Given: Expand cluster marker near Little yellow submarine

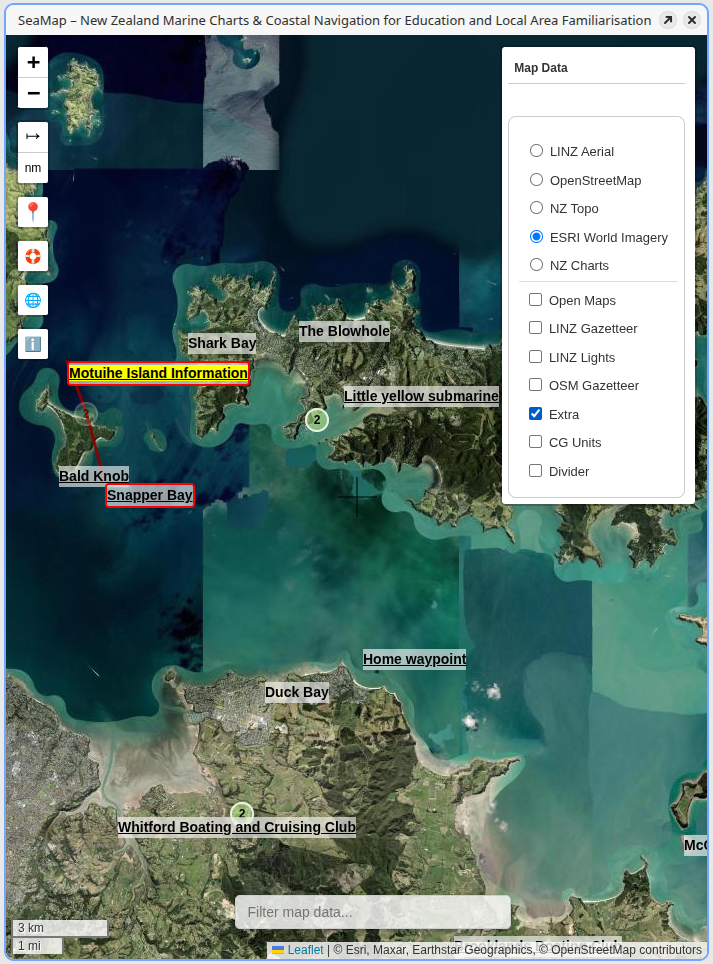Looking at the screenshot, I should [317, 420].
